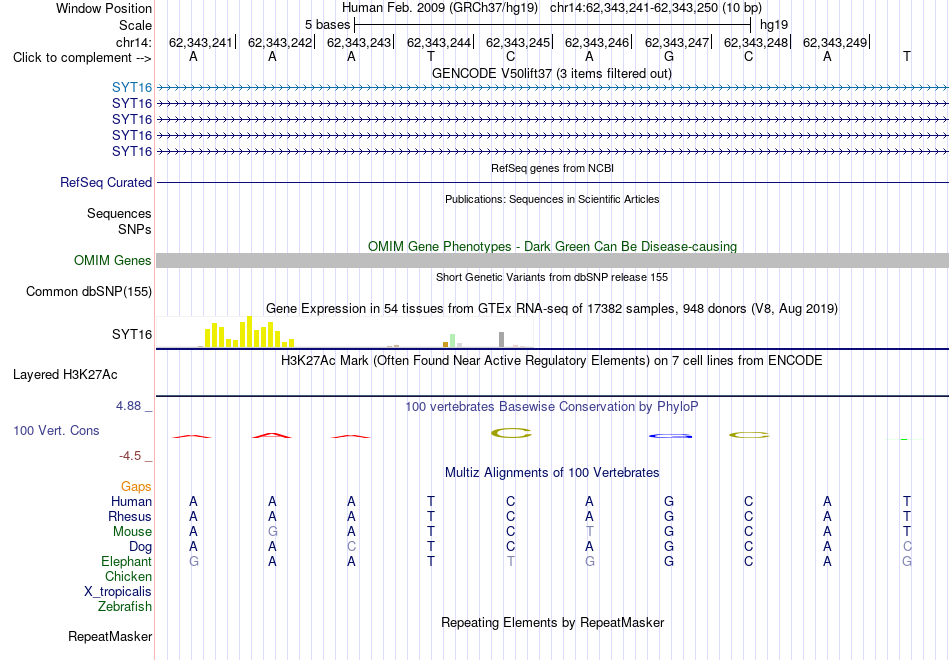This screenshot has width=950, height=660.
Task: Click the mismatched G in the Mouse row
Action: [x=273, y=532]
